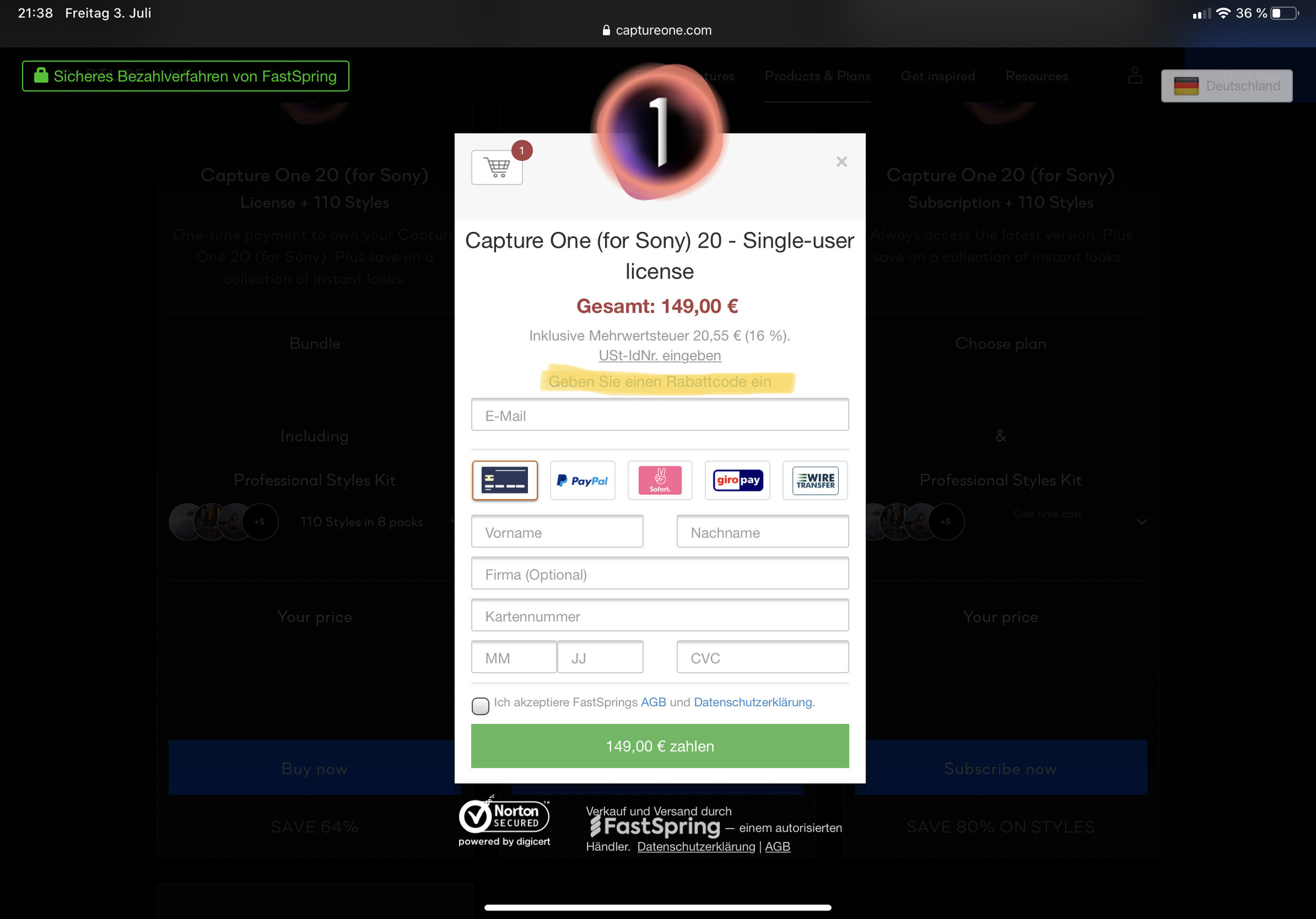The width and height of the screenshot is (1316, 919).
Task: Click the user account icon
Action: [1135, 76]
